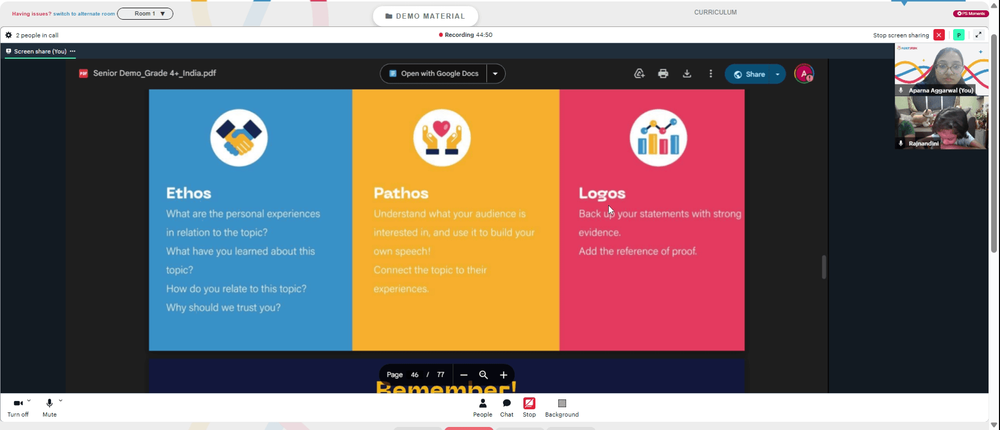Viewport: 1000px width, 430px height.
Task: Expand the Share button dropdown arrow
Action: (777, 74)
